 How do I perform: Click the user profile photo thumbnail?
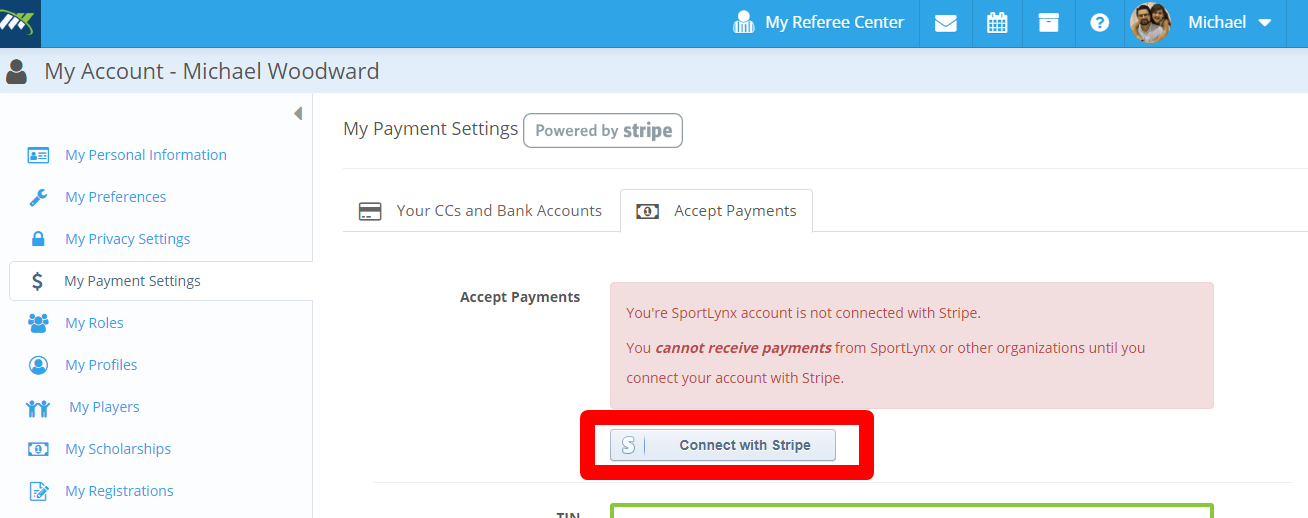[x=1150, y=23]
